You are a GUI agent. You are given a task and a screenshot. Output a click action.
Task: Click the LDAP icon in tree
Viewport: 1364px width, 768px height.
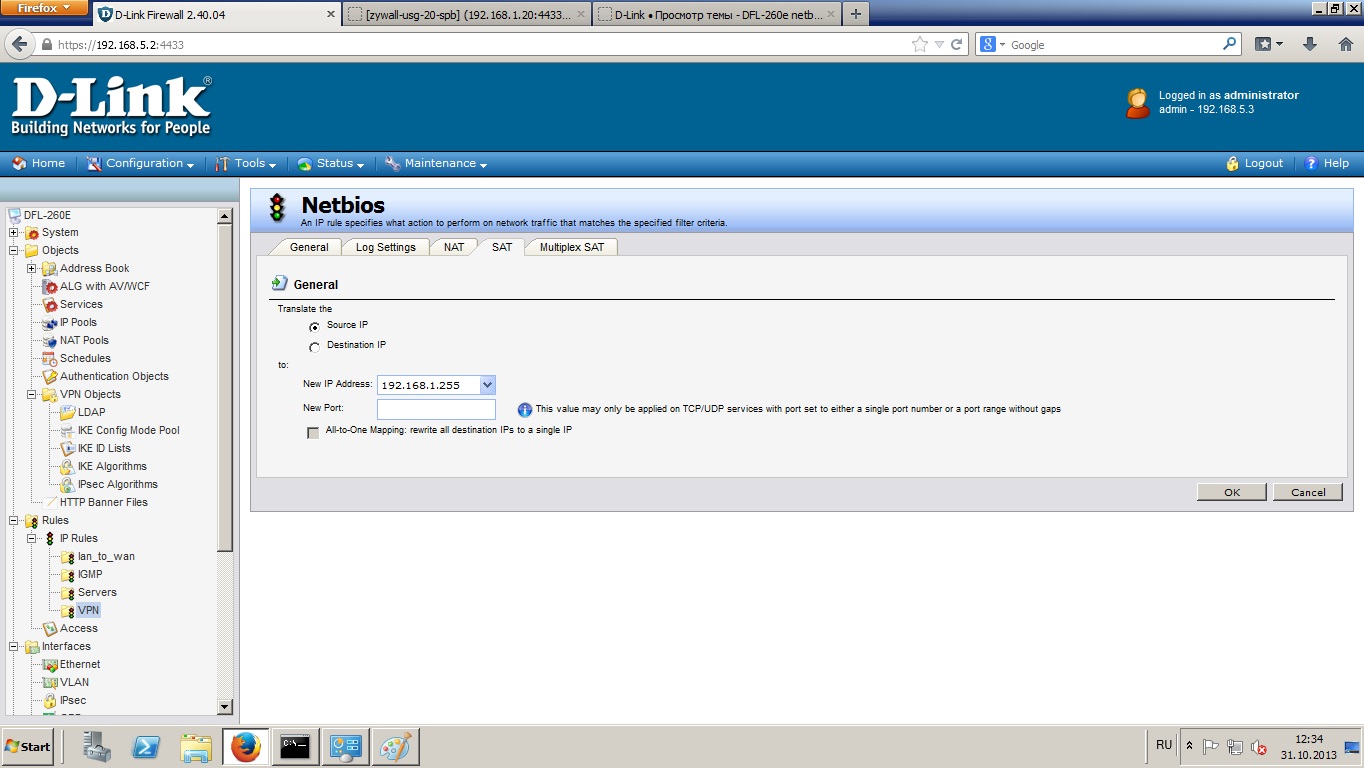[68, 413]
